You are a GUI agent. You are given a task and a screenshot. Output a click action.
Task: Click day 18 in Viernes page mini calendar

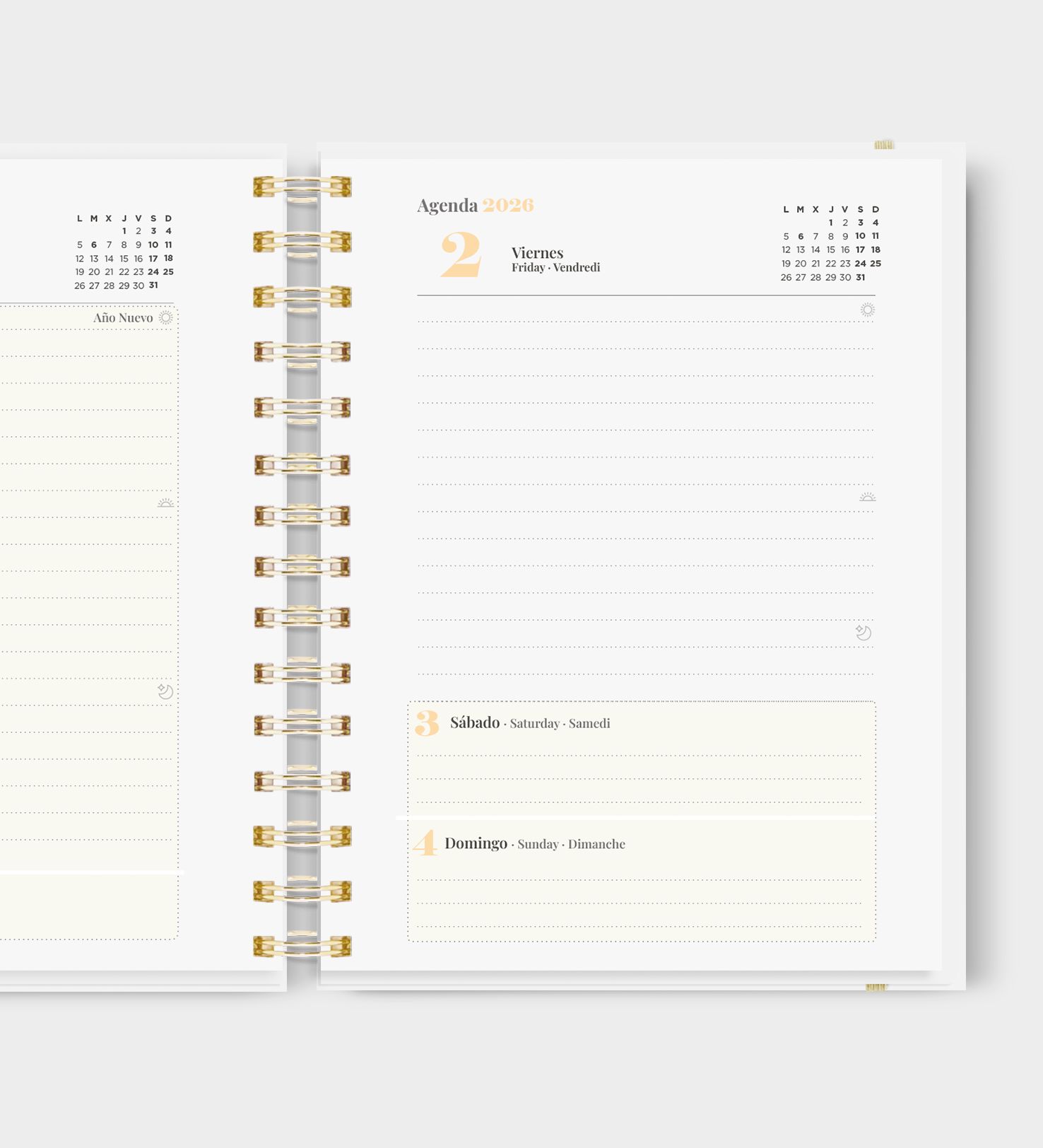tap(876, 250)
